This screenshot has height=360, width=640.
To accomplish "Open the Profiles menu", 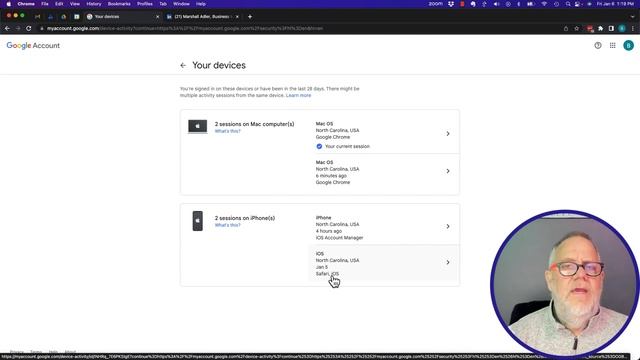I will tap(144, 4).
